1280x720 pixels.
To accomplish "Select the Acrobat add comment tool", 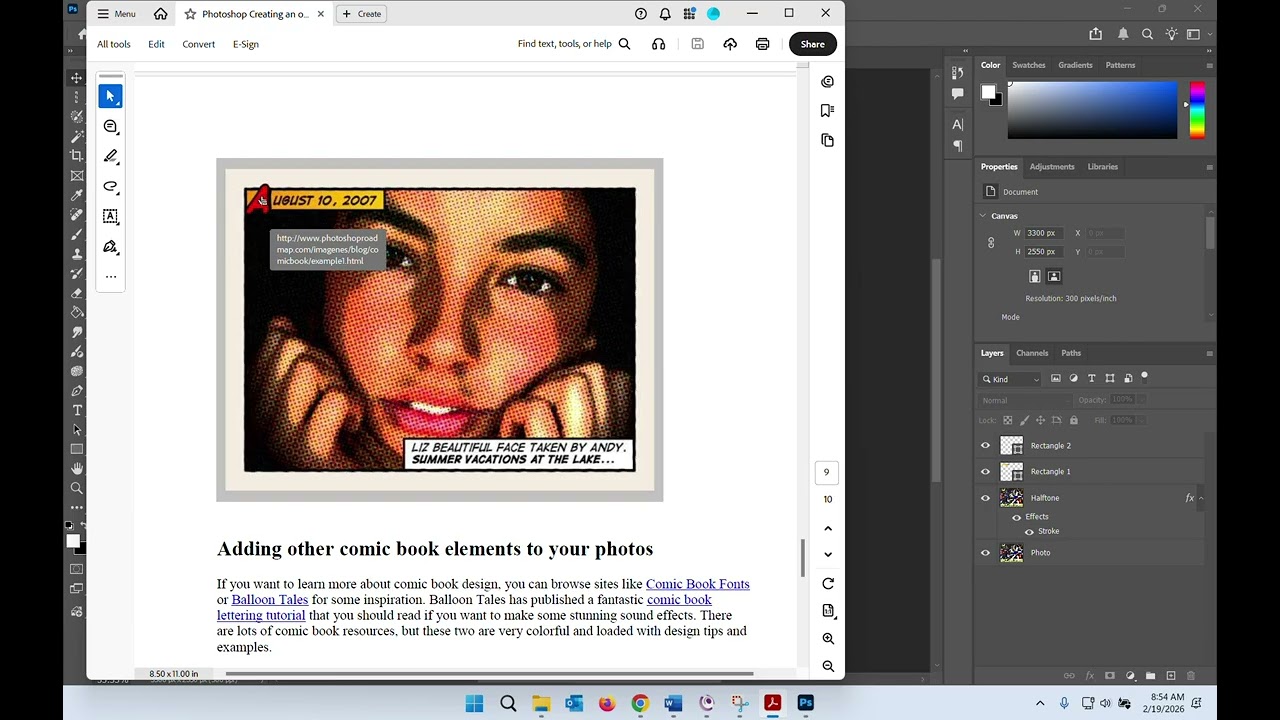I will click(111, 127).
